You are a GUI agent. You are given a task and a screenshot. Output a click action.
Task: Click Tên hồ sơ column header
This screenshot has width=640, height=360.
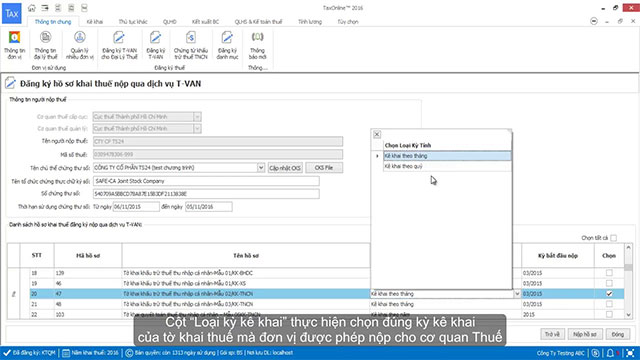[x=246, y=256]
